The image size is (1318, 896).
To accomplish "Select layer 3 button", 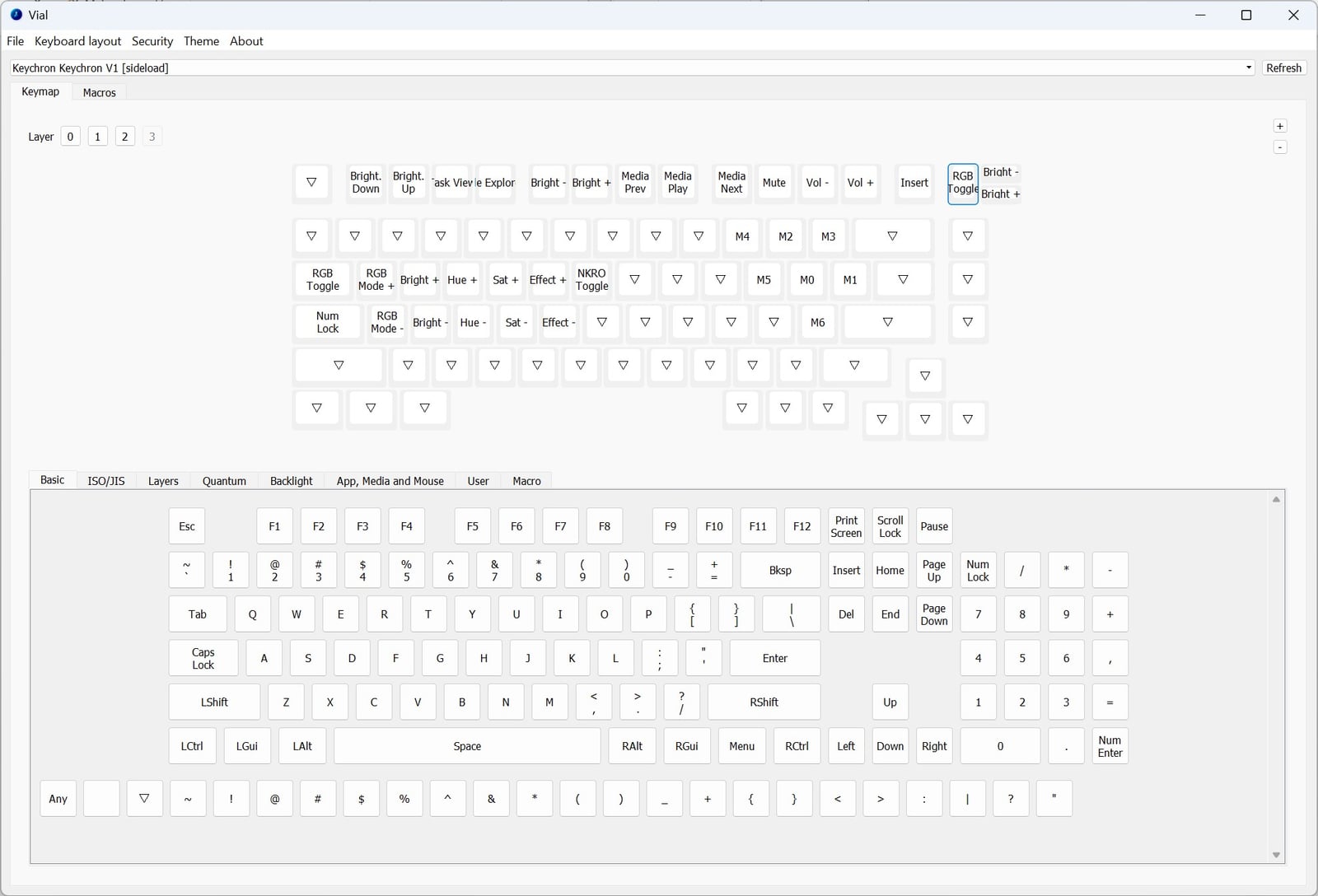I will [x=152, y=137].
